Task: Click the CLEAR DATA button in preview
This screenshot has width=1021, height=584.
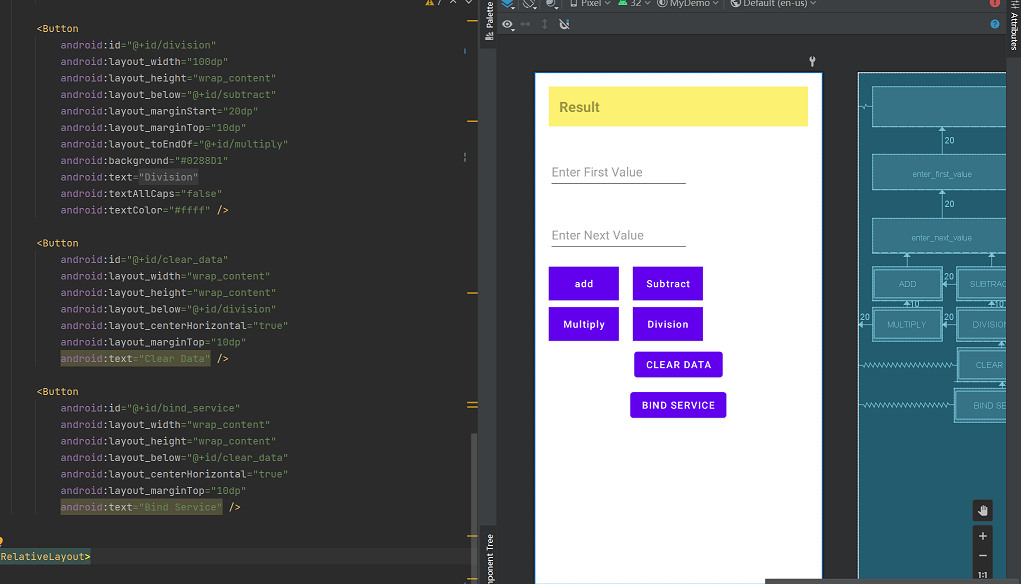Action: [x=678, y=365]
